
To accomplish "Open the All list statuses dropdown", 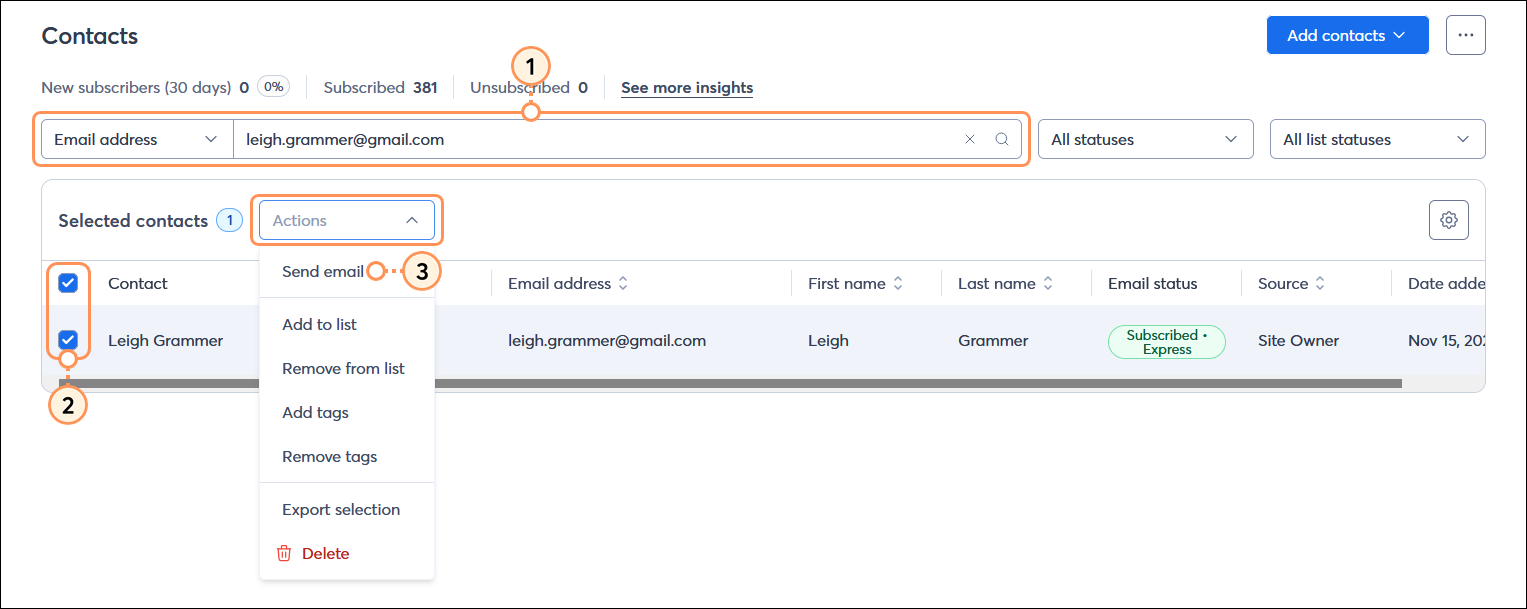I will [1377, 139].
